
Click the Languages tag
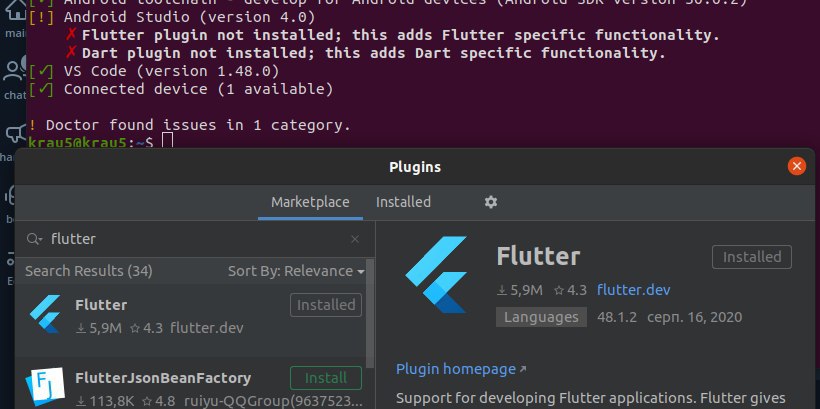[x=541, y=317]
